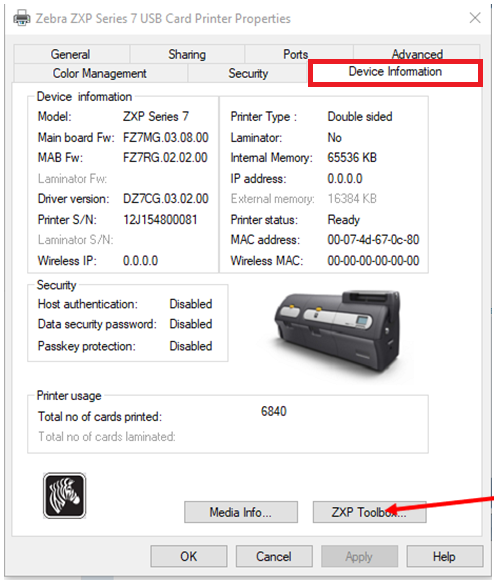Open the General tab
Image resolution: width=494 pixels, height=580 pixels.
[71, 54]
